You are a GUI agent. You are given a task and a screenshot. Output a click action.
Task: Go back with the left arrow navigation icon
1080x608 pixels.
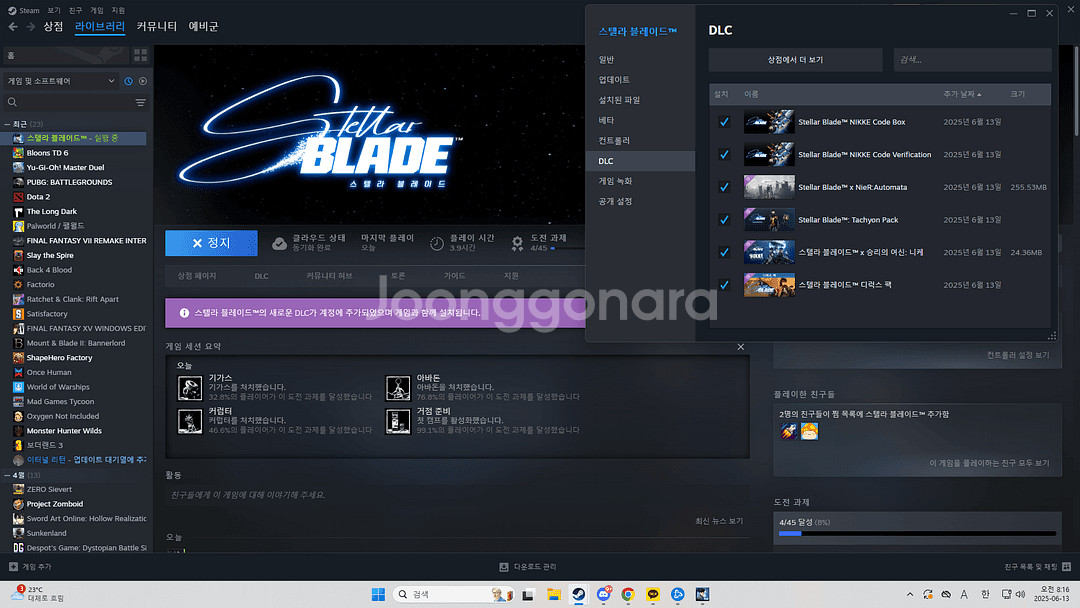[13, 26]
